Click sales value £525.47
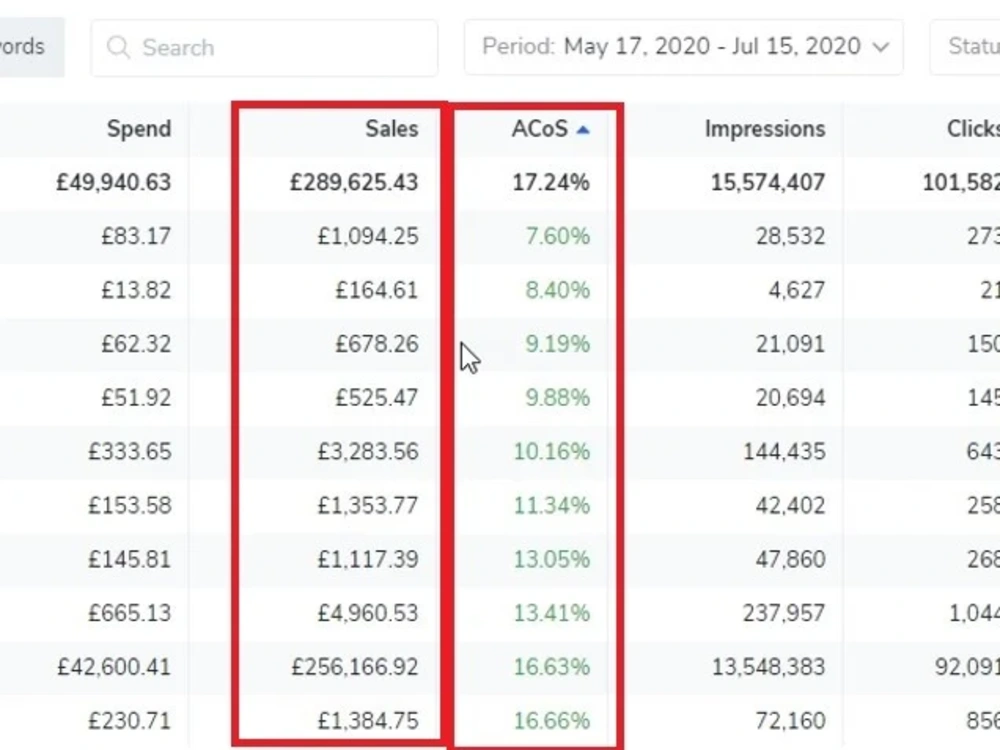Viewport: 1000px width, 750px height. [377, 398]
